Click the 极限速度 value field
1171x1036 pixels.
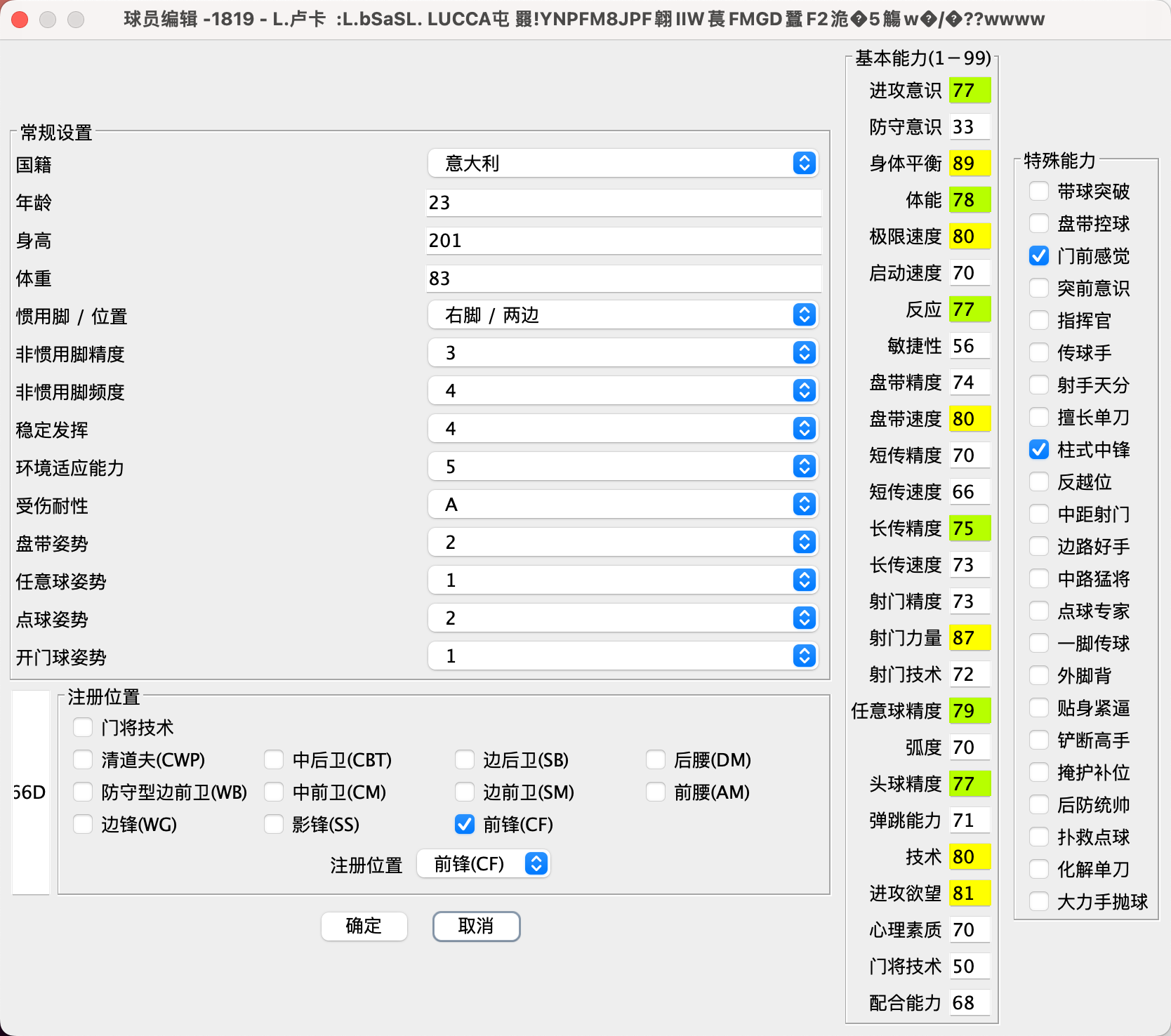[970, 237]
